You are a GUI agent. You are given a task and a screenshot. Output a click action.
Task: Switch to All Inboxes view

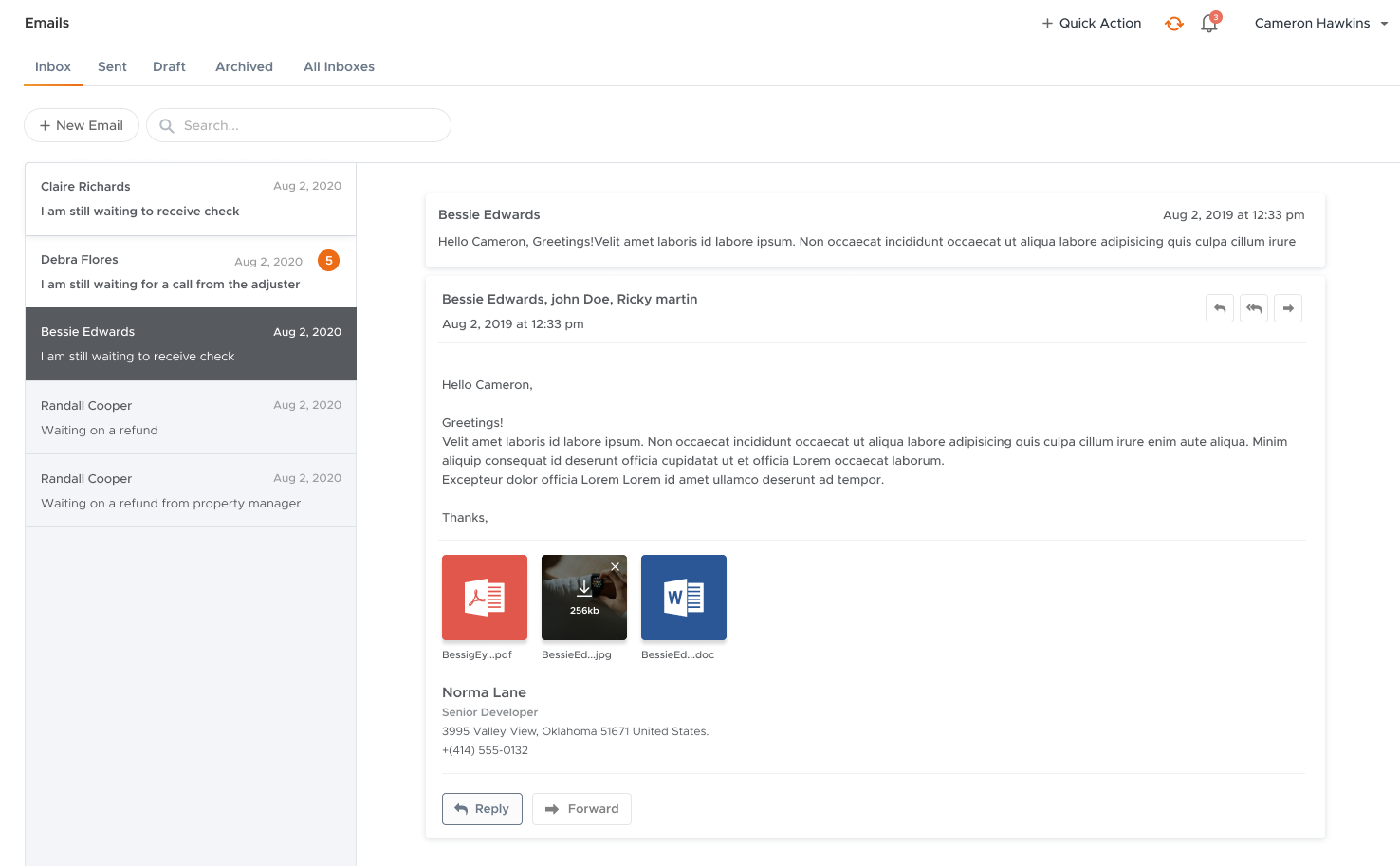coord(339,66)
